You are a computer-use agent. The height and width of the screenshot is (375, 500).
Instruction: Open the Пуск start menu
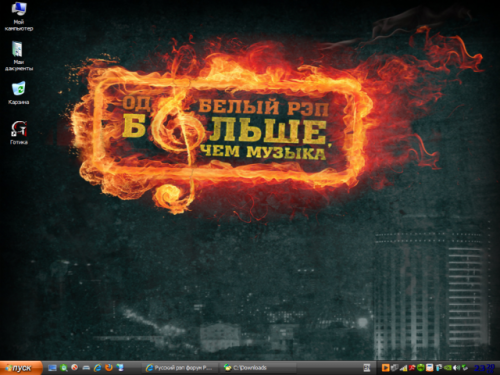21,368
